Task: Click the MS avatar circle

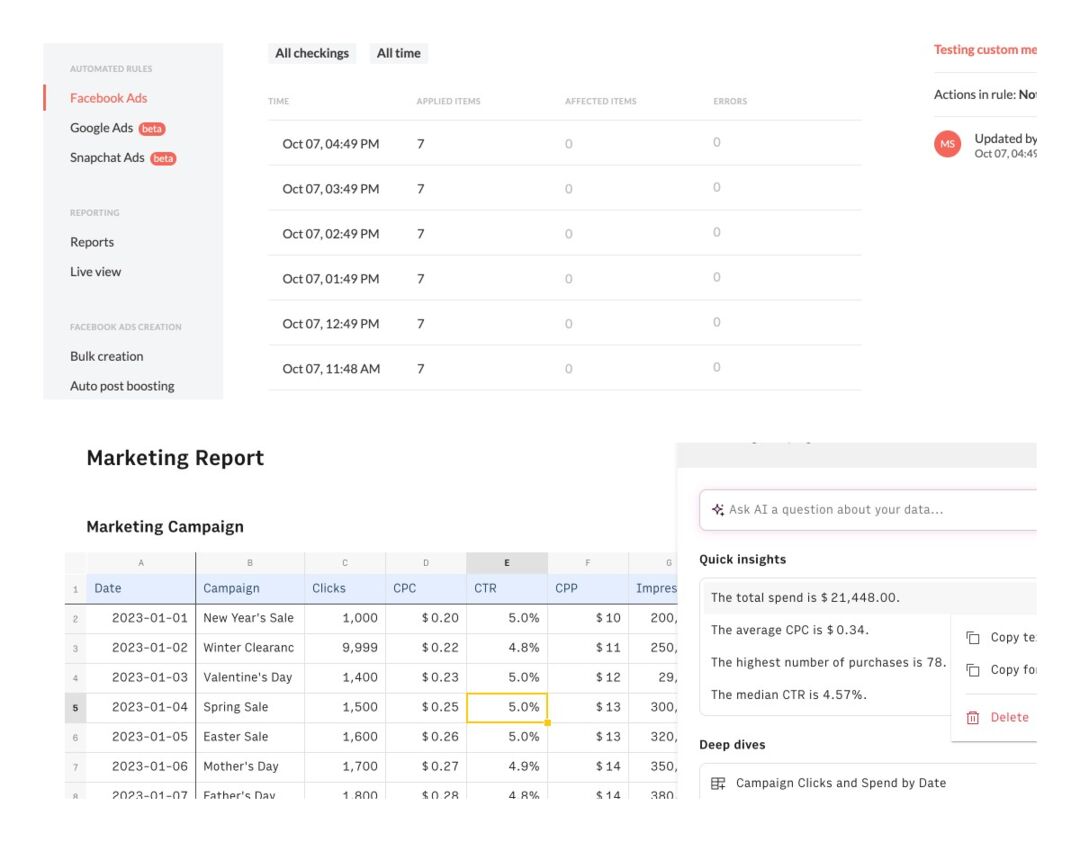Action: [x=946, y=144]
